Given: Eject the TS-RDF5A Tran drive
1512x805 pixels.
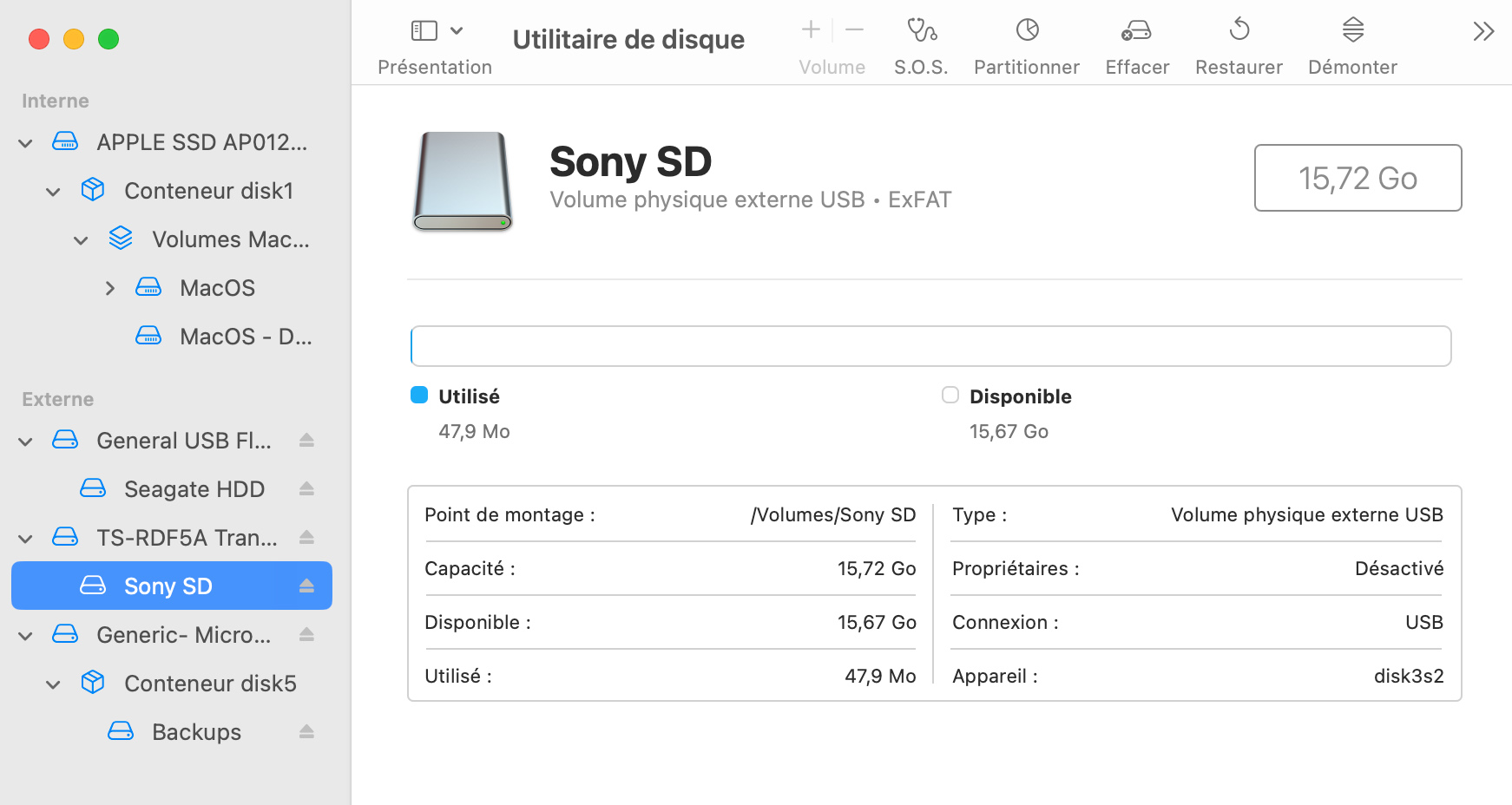Looking at the screenshot, I should pos(306,538).
